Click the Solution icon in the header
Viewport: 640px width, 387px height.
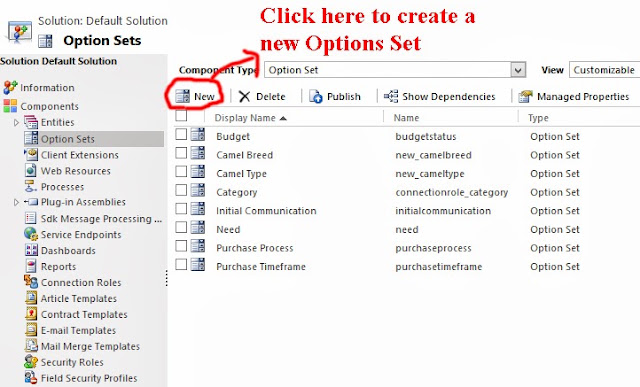click(19, 31)
